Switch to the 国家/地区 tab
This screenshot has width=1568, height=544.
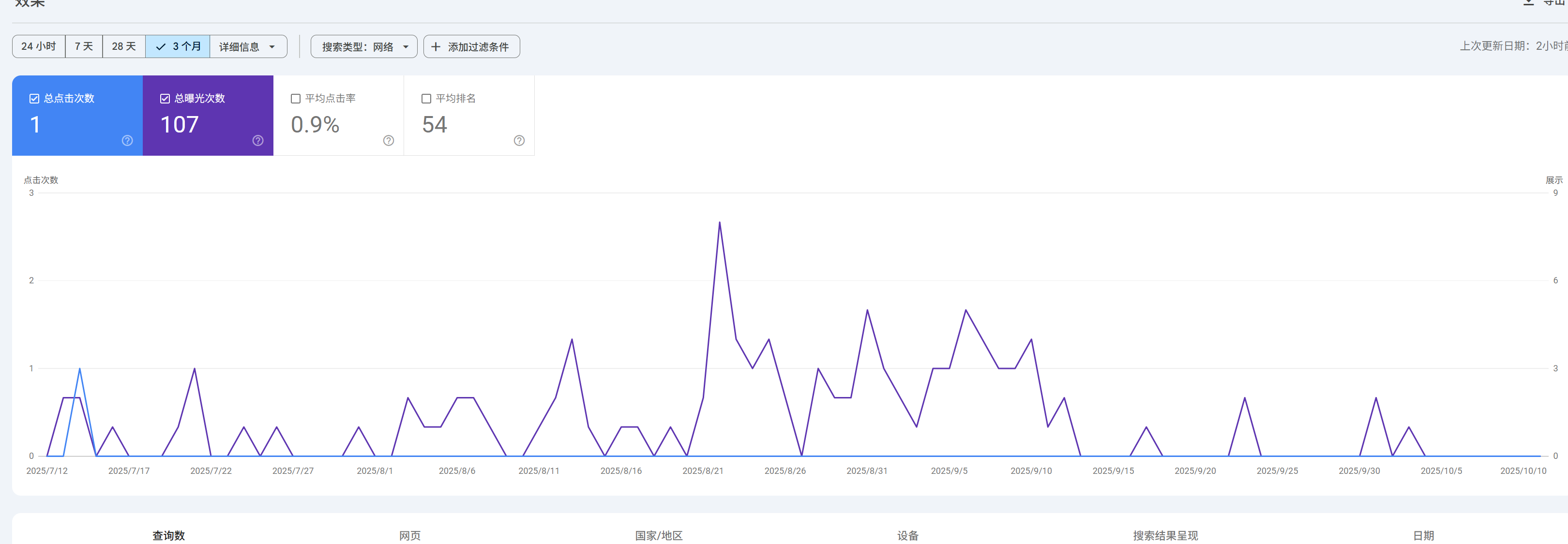(x=659, y=535)
